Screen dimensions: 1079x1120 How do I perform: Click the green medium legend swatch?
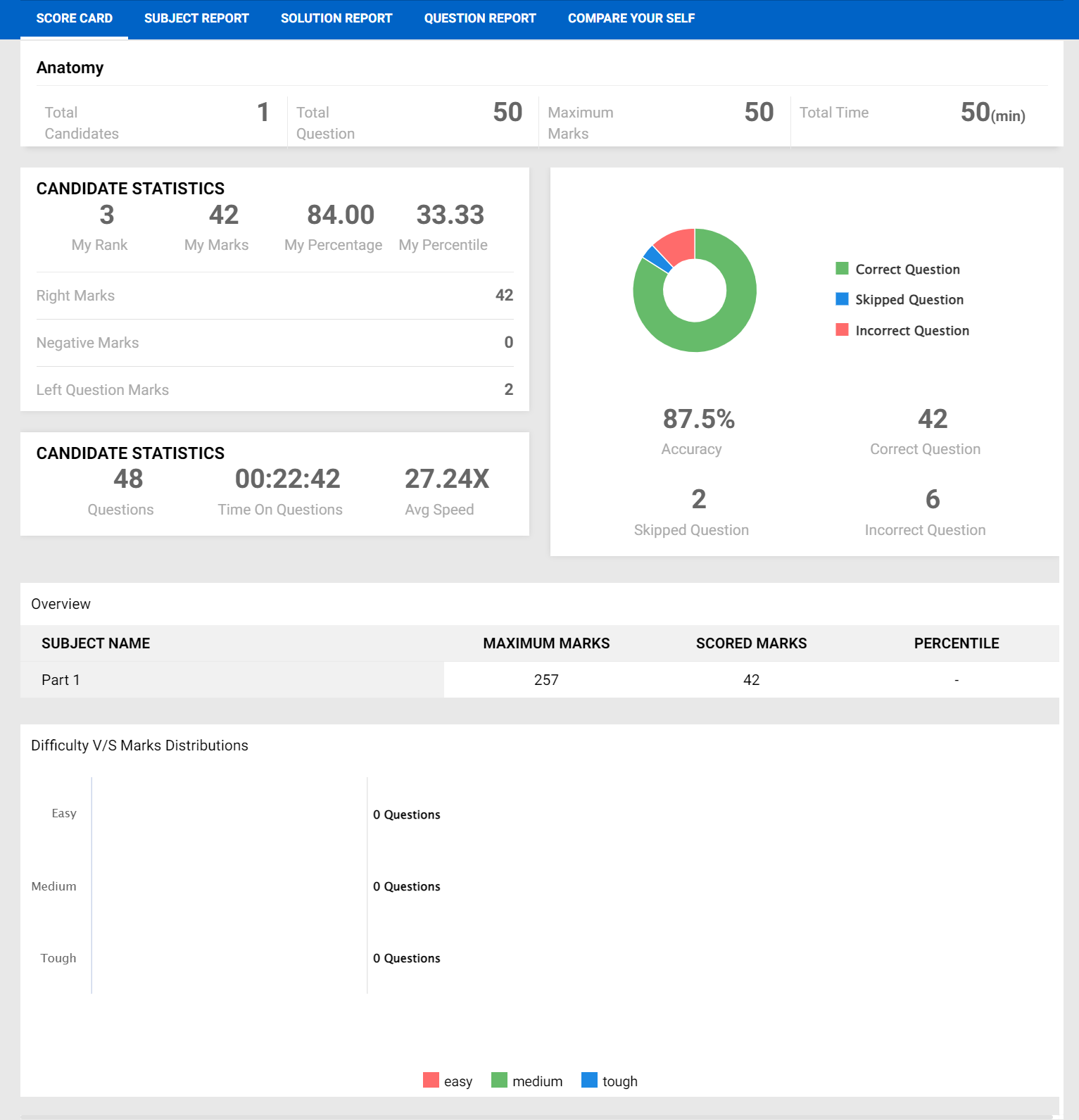tap(499, 1080)
